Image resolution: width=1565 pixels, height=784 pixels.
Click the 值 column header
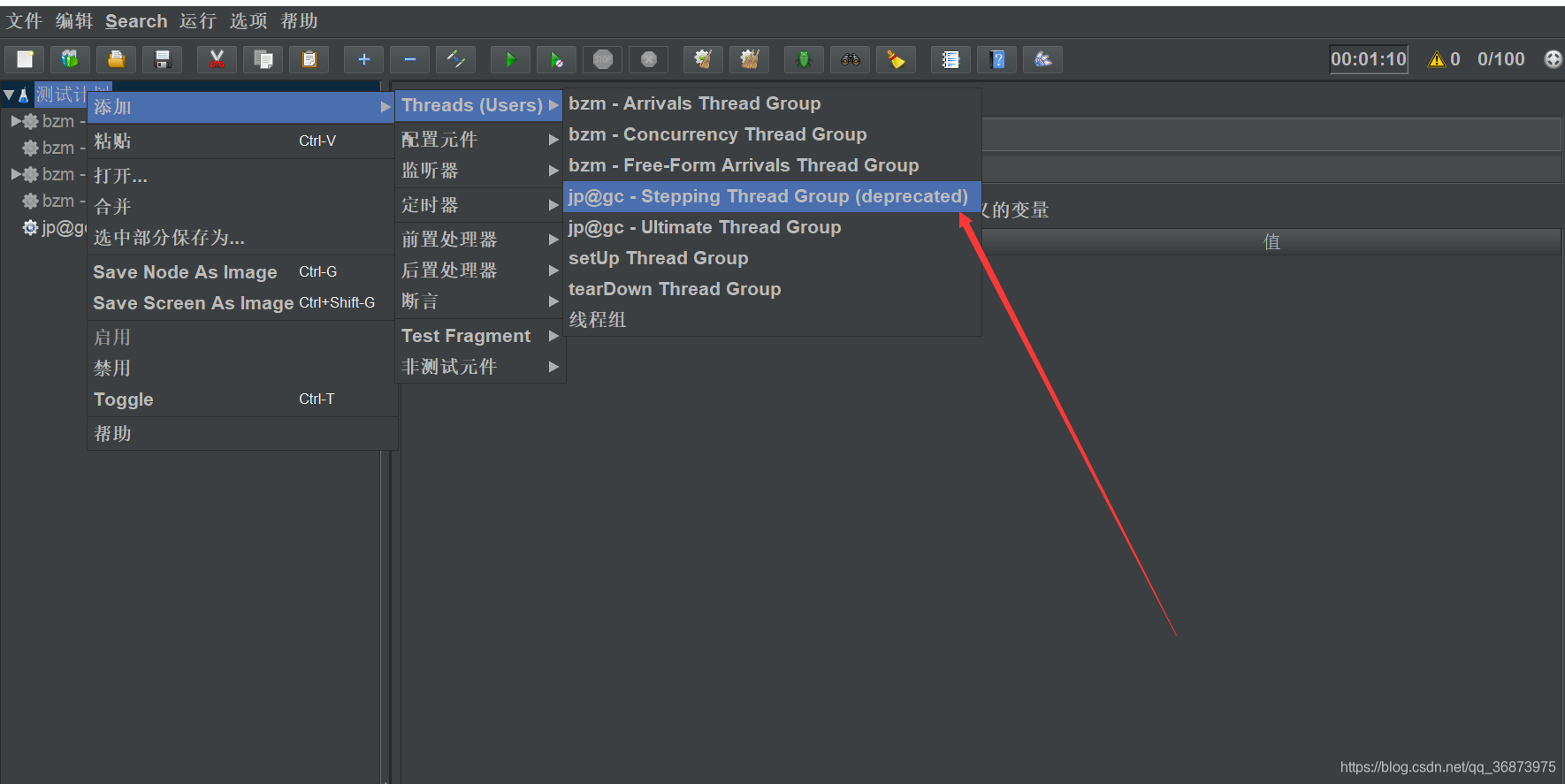click(x=1271, y=242)
